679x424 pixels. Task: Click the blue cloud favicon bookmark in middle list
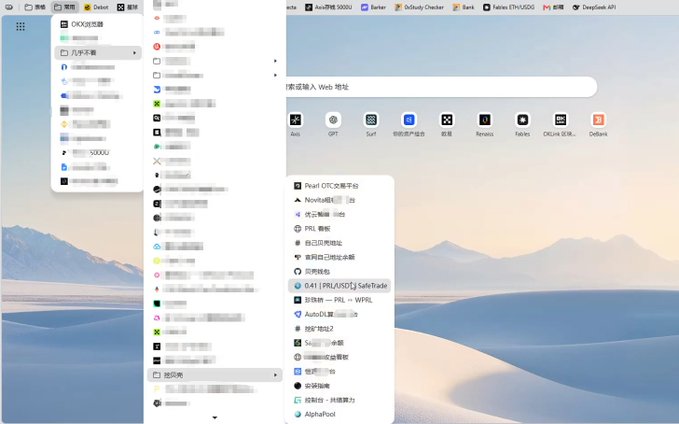tap(157, 246)
